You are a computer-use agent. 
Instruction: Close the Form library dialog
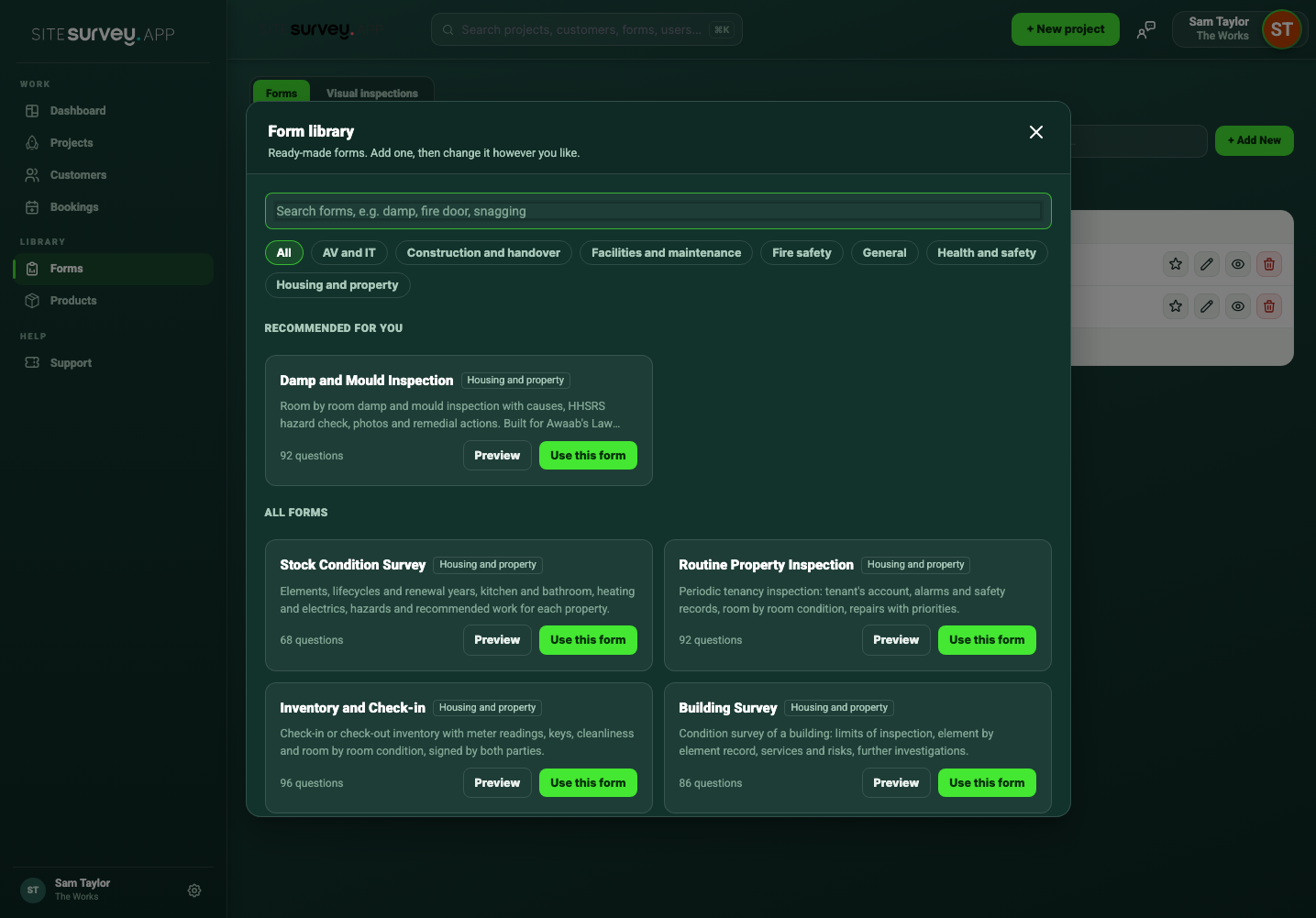1036,132
